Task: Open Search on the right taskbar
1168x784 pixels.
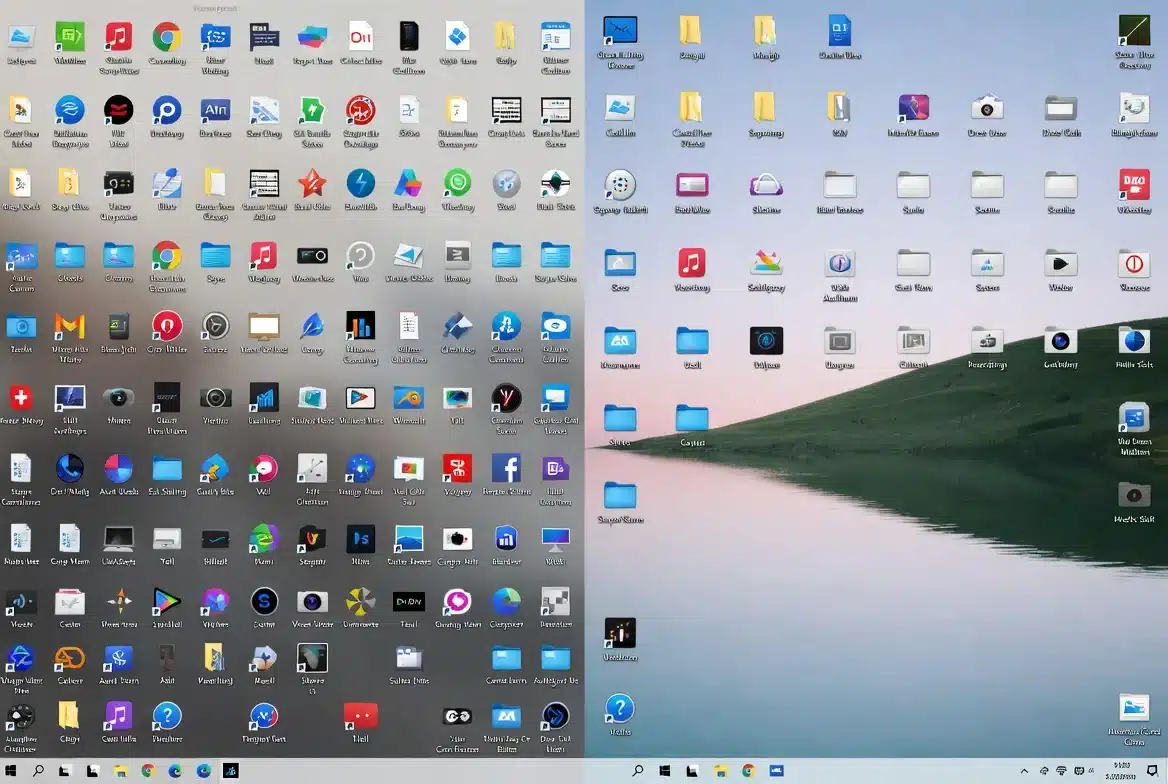Action: coord(638,771)
